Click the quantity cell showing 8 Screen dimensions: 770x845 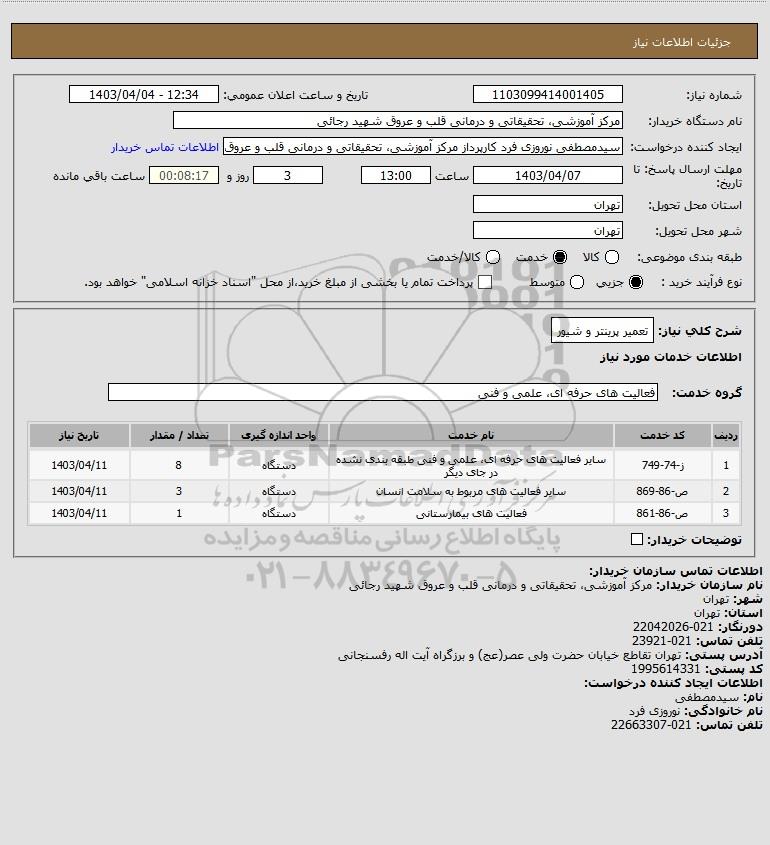point(179,465)
